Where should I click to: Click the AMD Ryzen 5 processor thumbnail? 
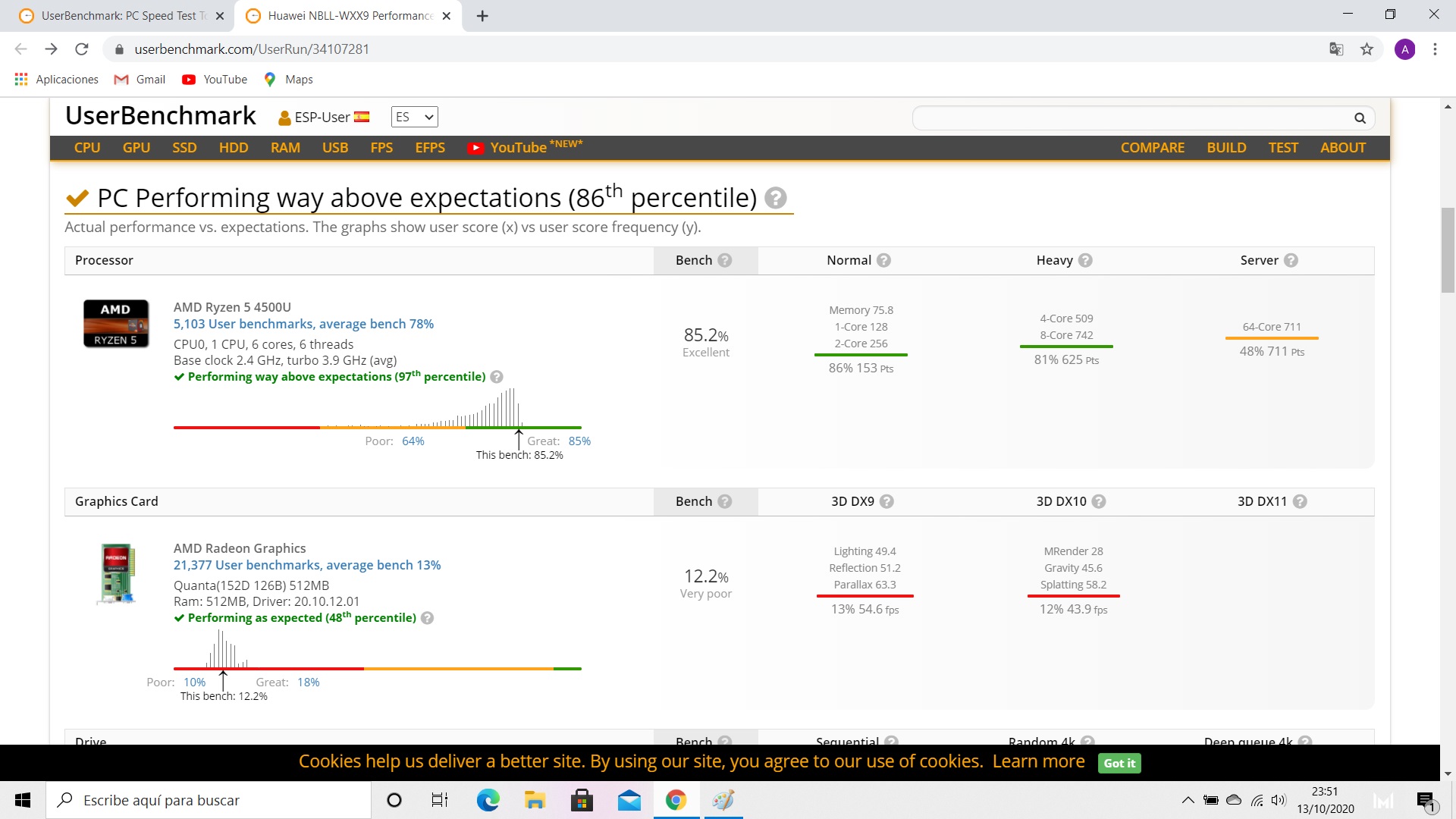click(x=116, y=324)
